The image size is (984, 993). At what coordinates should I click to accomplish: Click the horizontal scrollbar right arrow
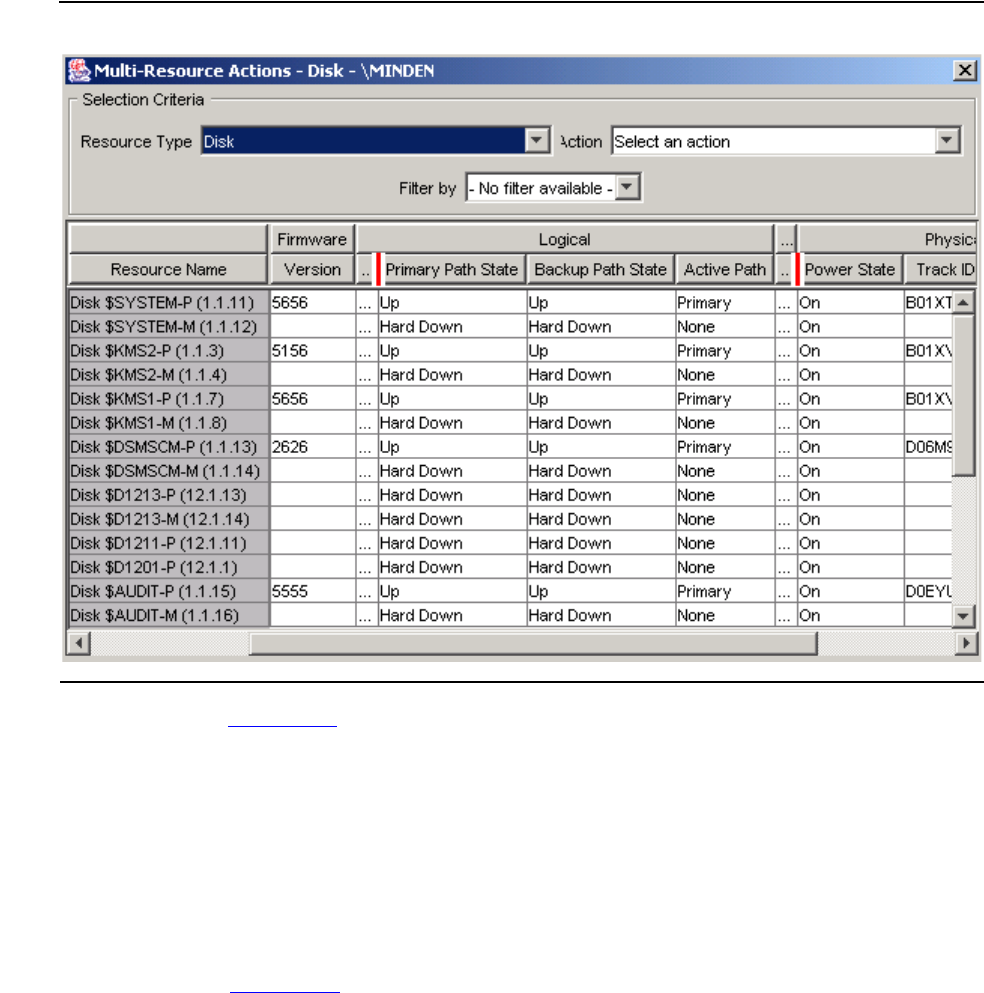coord(965,643)
